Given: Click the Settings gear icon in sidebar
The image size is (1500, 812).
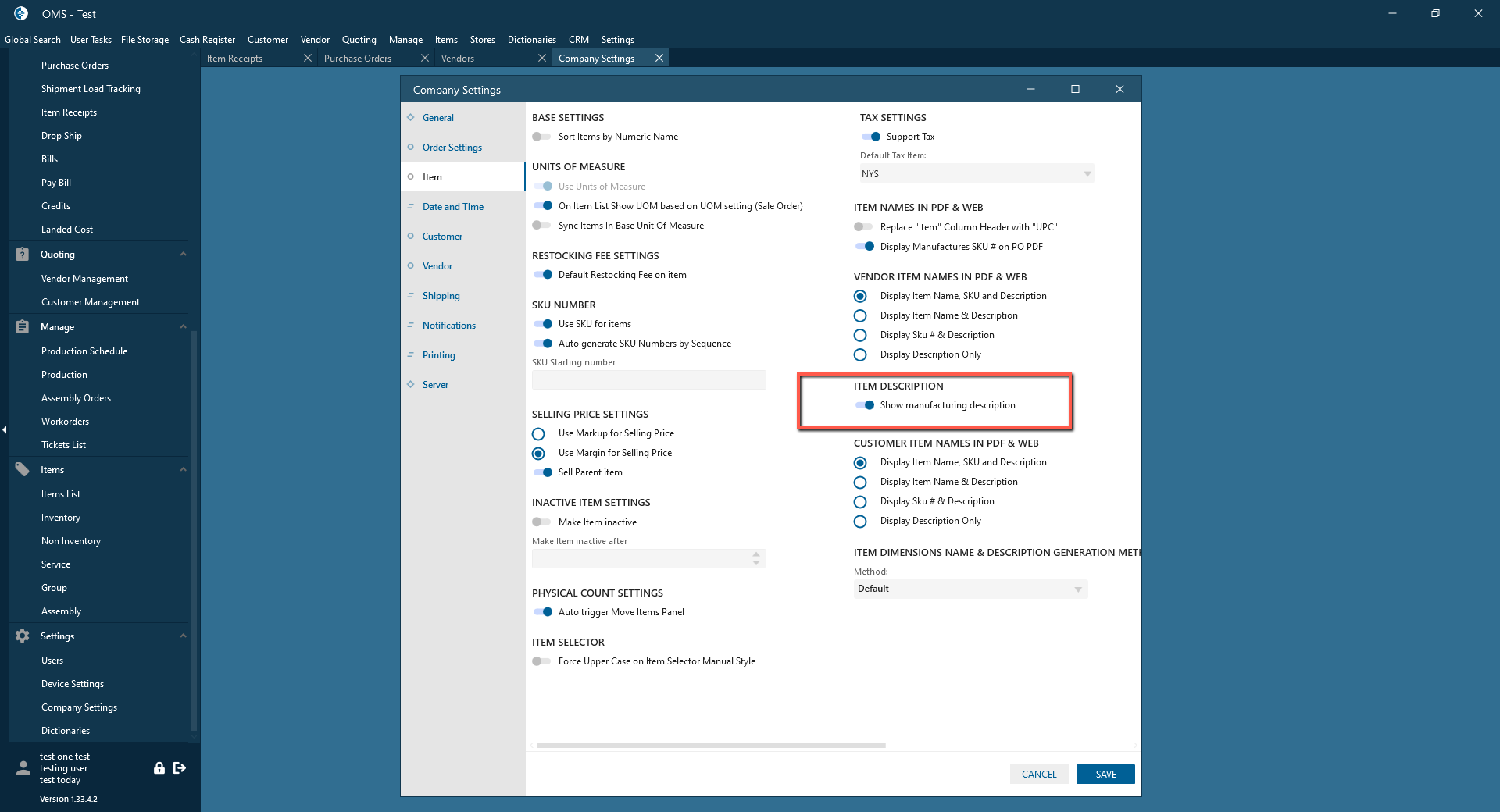Looking at the screenshot, I should coord(23,636).
